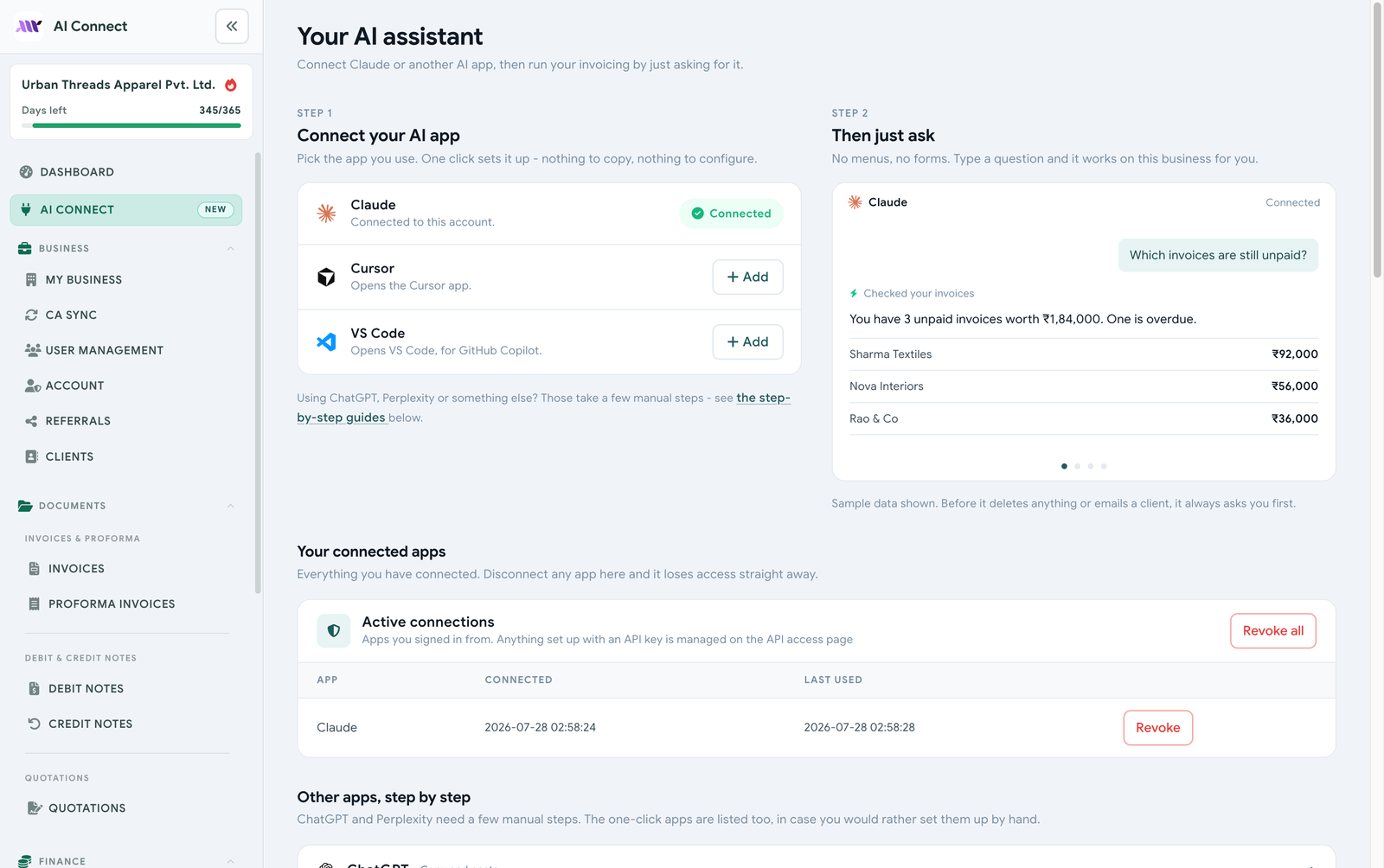The width and height of the screenshot is (1384, 868).
Task: Click the Account user-gear icon
Action: [33, 386]
